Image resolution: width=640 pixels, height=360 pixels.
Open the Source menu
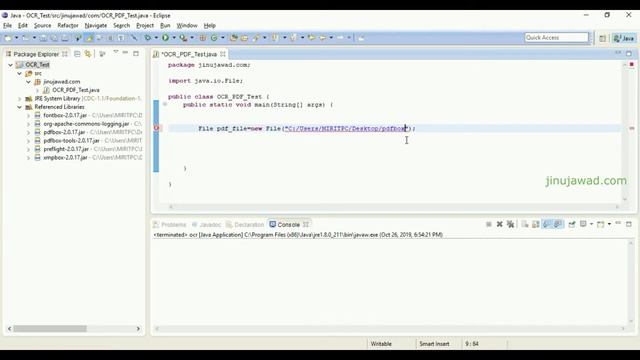[x=42, y=25]
